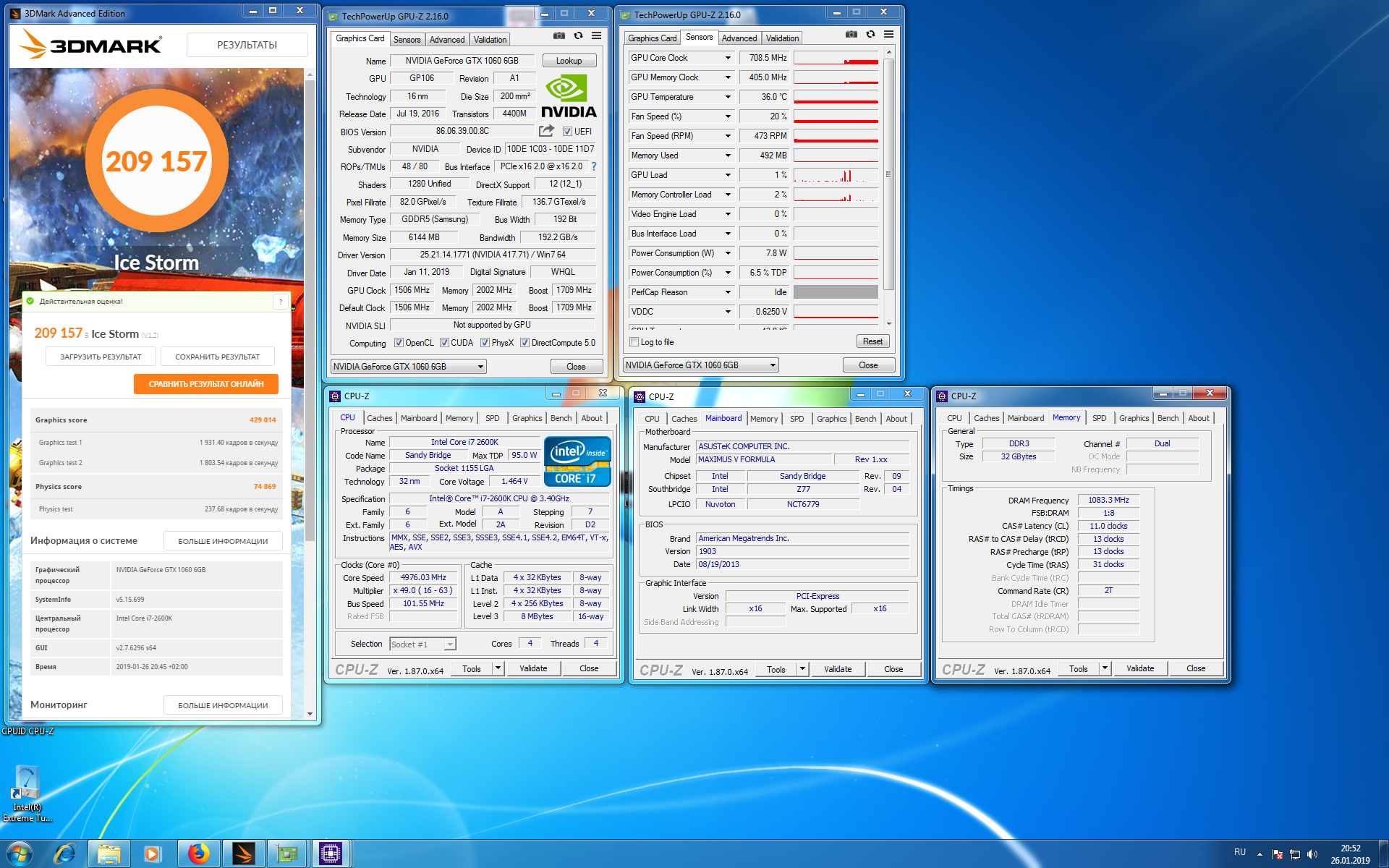Screen dimensions: 1389x868
Task: Open hamburger menu in GPU-Z Sensors window
Action: 888,34
